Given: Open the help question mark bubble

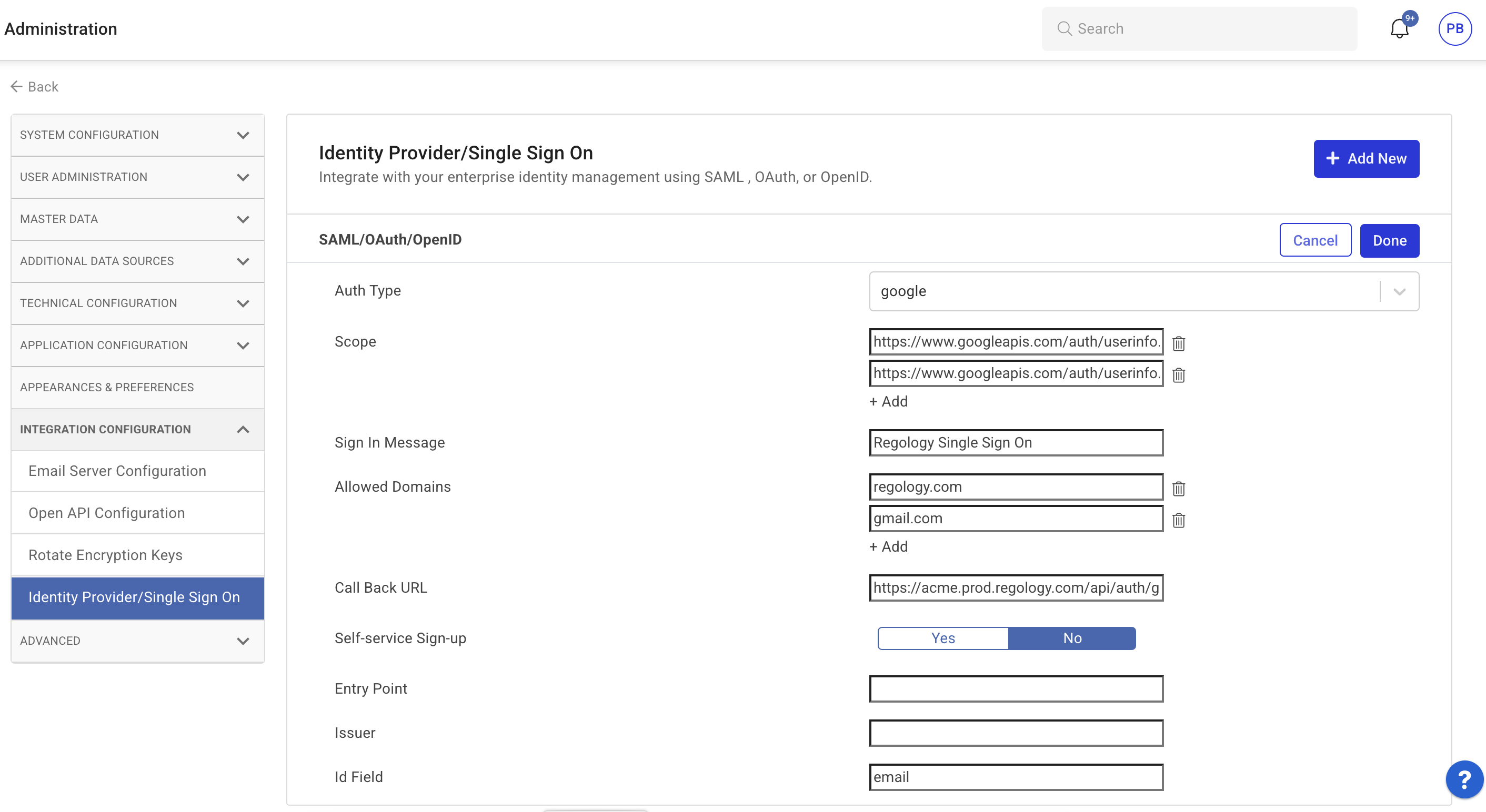Looking at the screenshot, I should (1463, 780).
